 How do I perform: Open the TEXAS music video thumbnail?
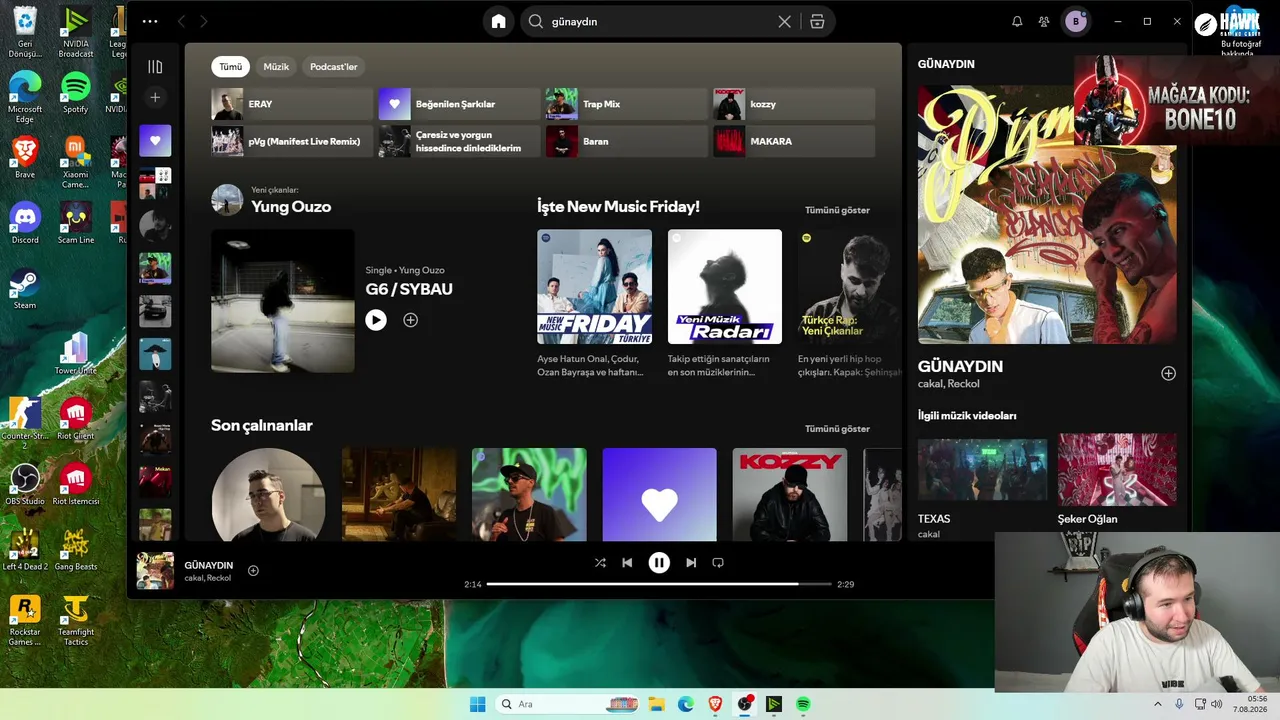pos(982,470)
